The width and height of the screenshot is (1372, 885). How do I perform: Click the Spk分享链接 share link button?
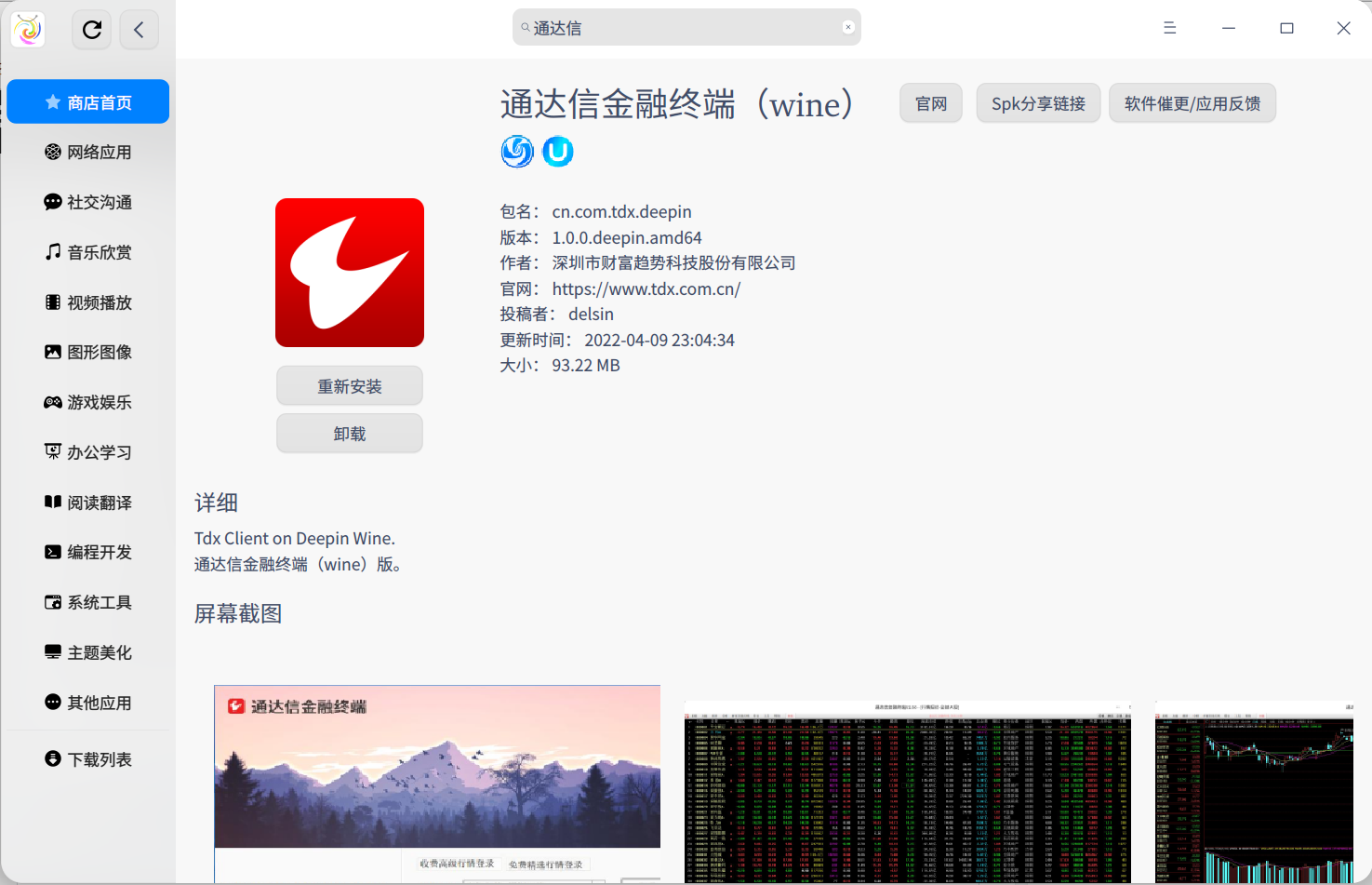1038,103
